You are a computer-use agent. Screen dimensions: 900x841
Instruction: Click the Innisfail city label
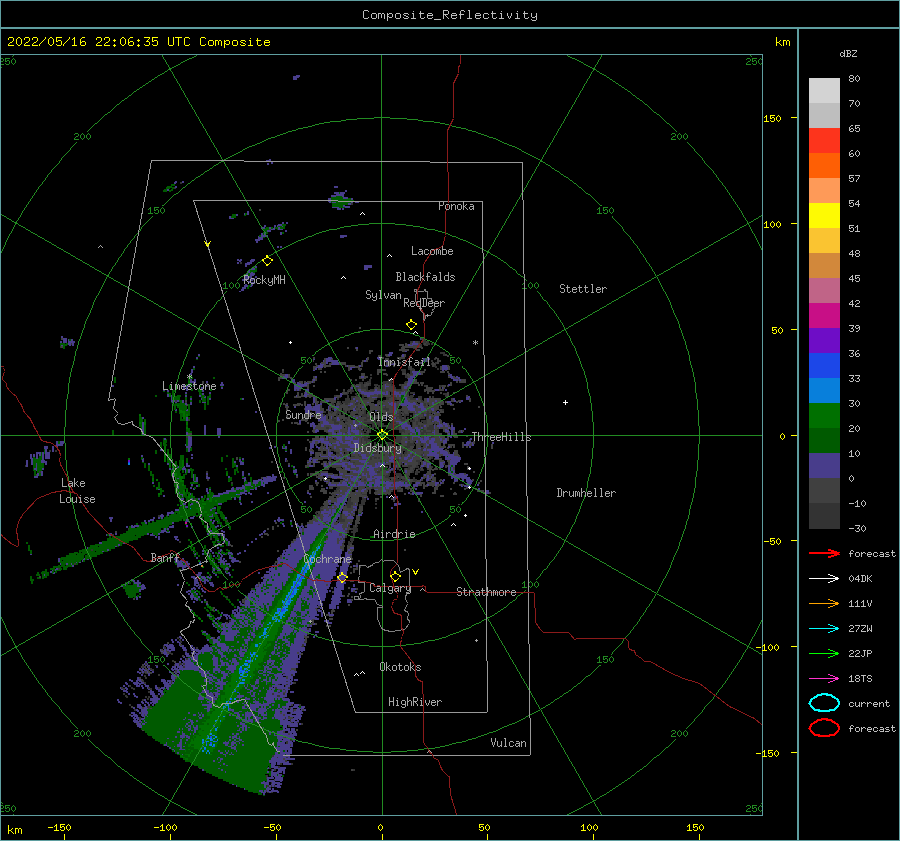pos(404,362)
